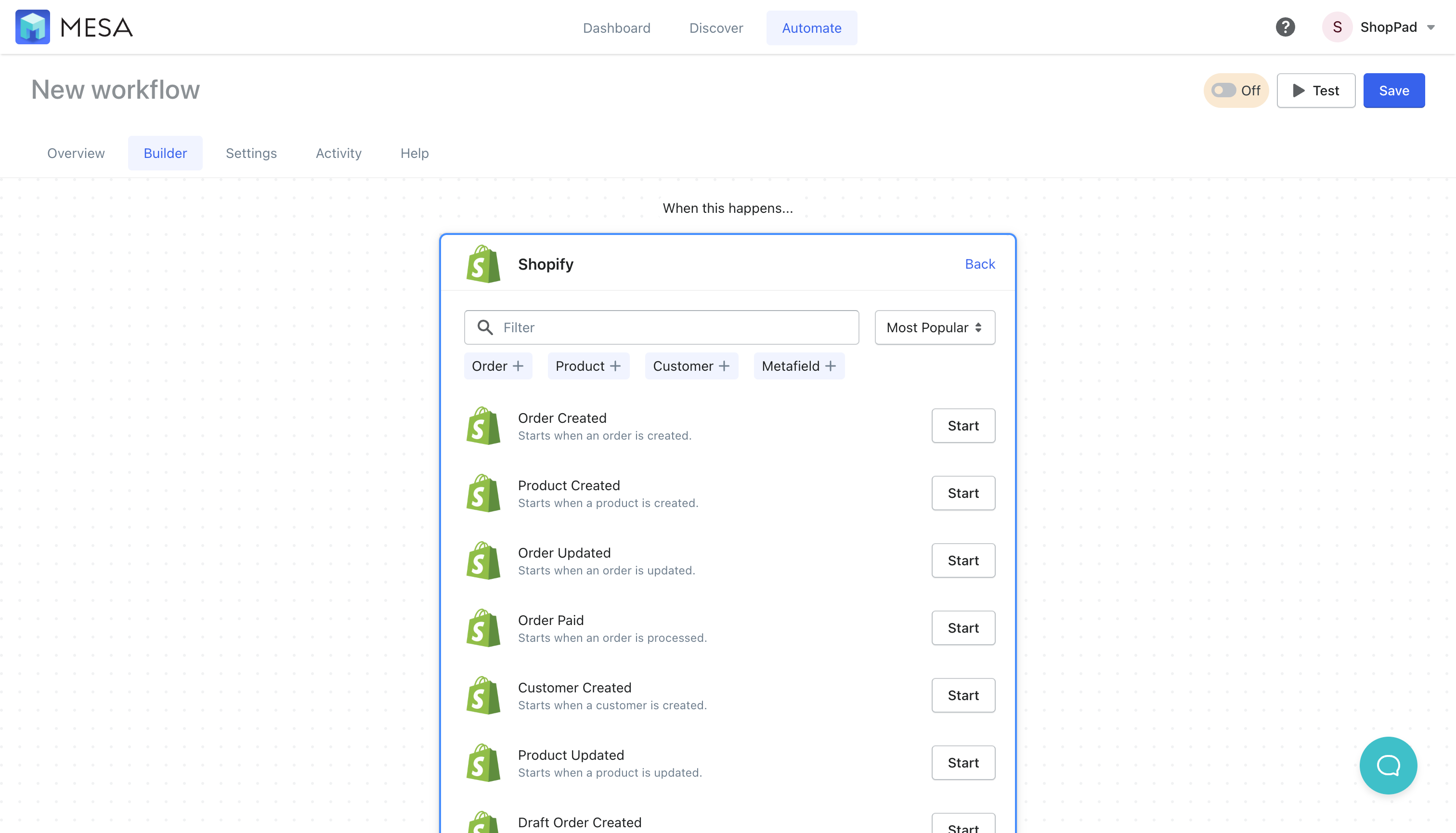
Task: Click the MESA logo icon
Action: point(33,27)
